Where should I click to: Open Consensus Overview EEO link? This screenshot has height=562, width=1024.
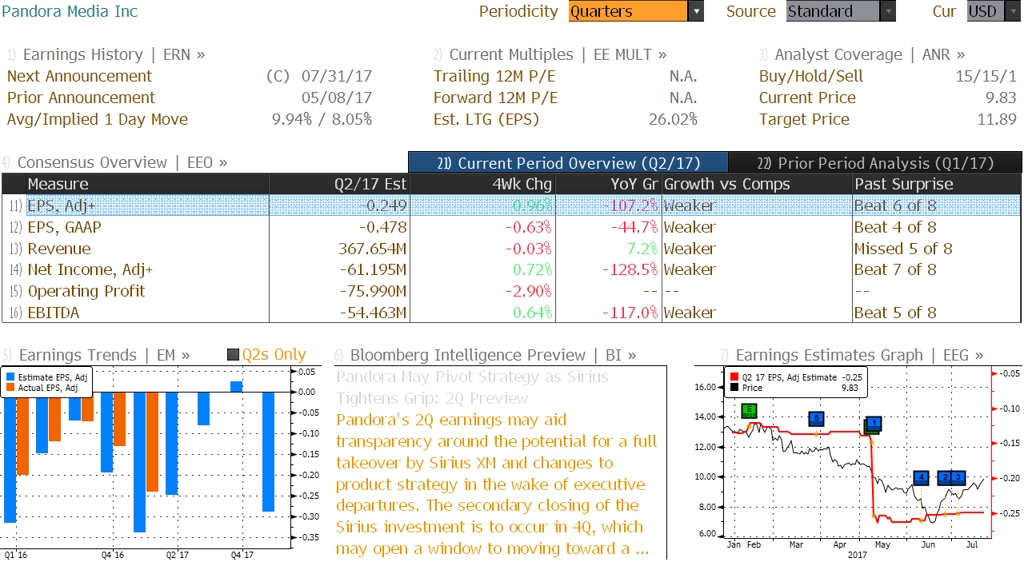pos(121,162)
